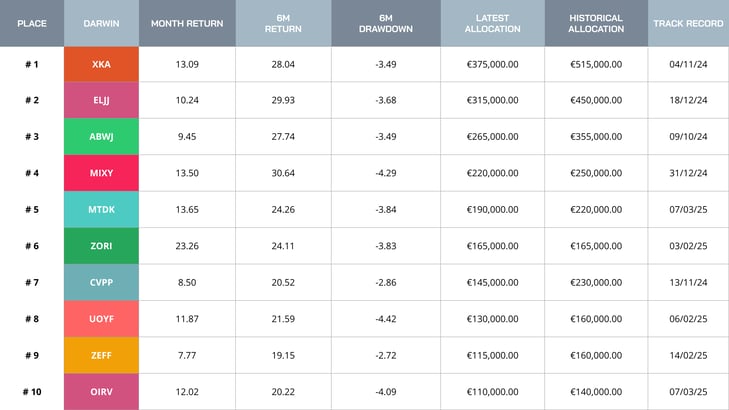
Task: Sort by 6M Return column header
Action: (283, 23)
